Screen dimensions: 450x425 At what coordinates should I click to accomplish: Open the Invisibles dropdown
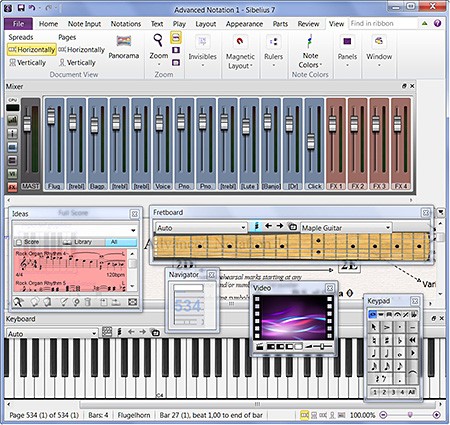202,50
